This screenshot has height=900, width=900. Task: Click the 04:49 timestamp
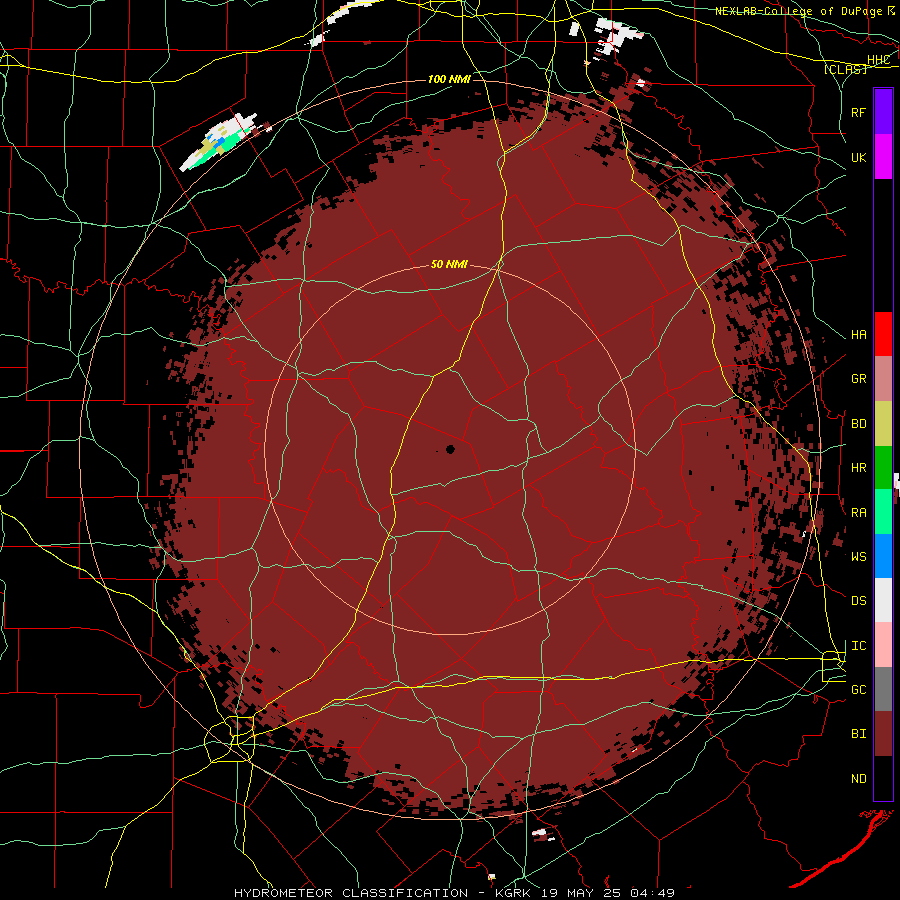coord(651,893)
